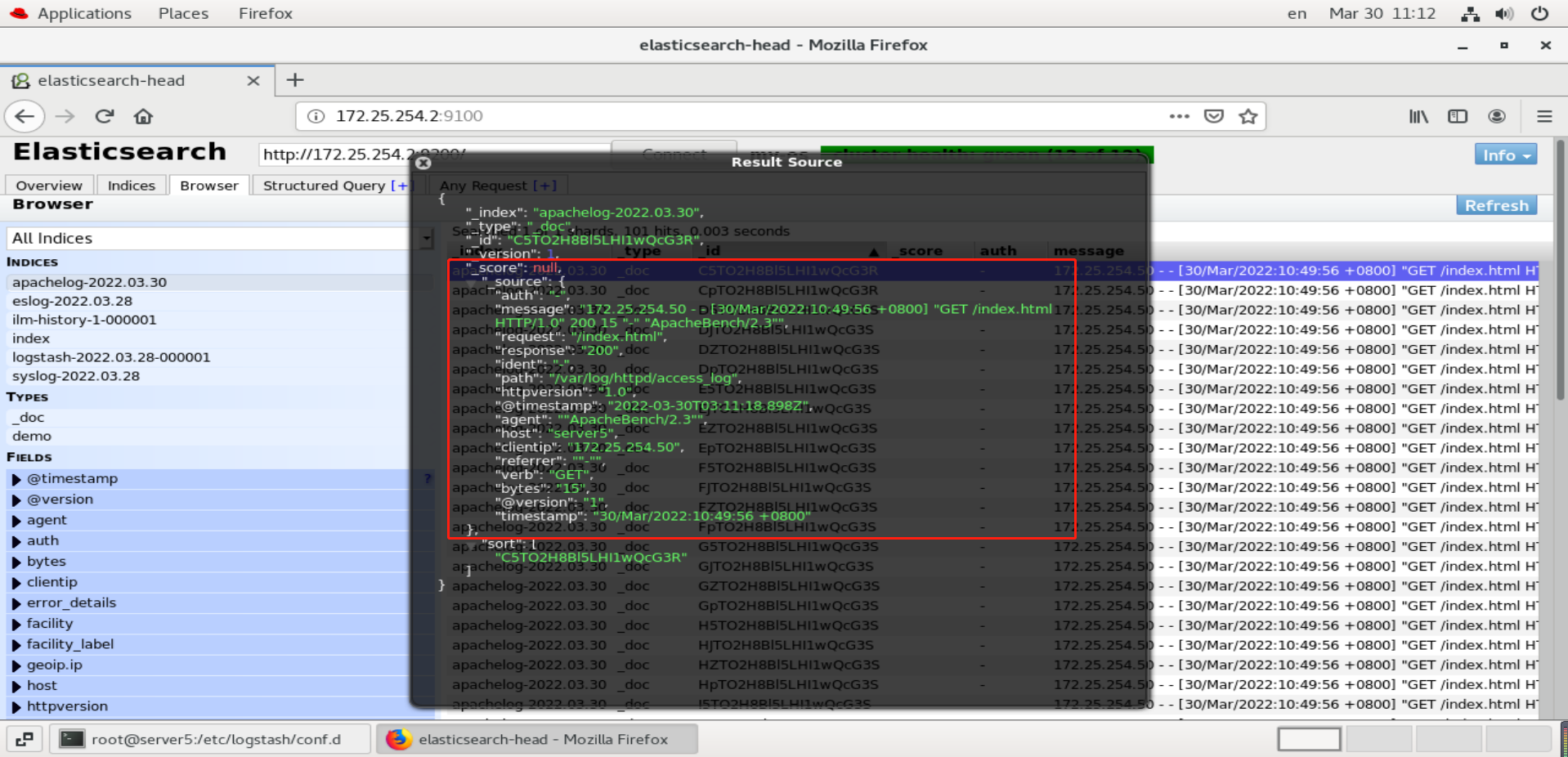Open the Info dropdown button
Viewport: 1568px width, 757px height.
click(x=1506, y=155)
